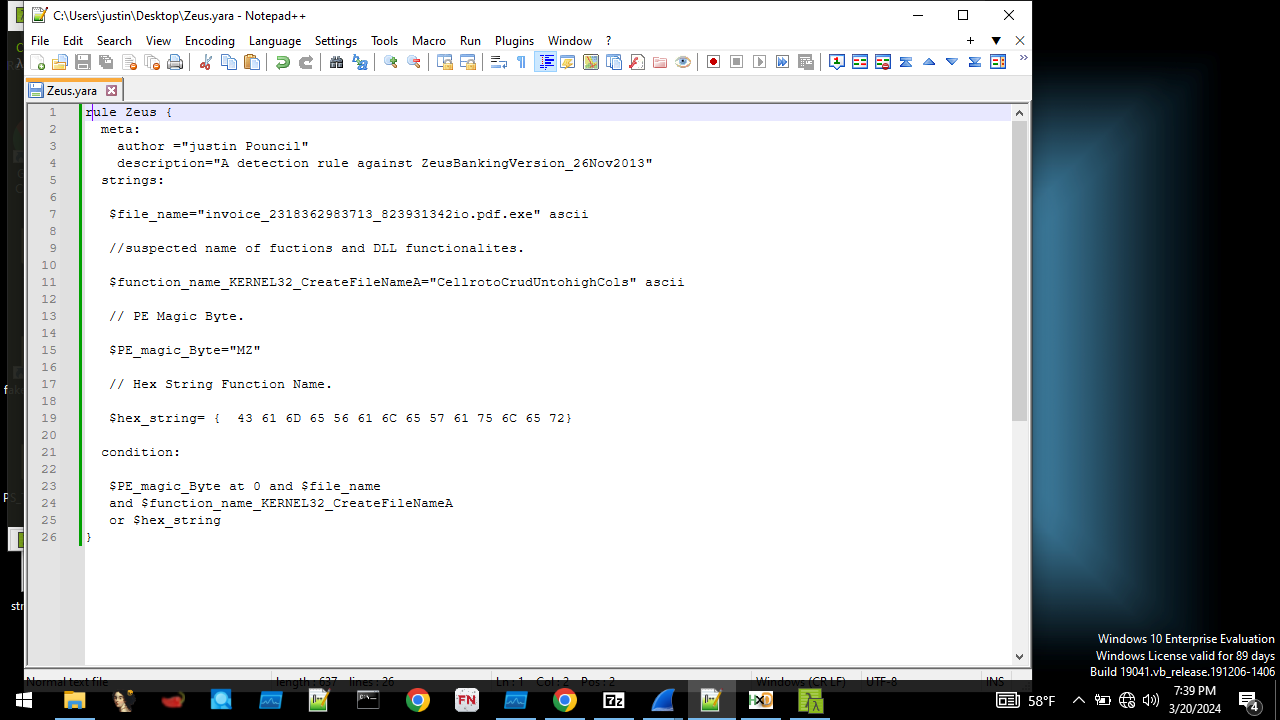Click the Stop Recording macro icon
This screenshot has width=1280, height=720.
736,62
